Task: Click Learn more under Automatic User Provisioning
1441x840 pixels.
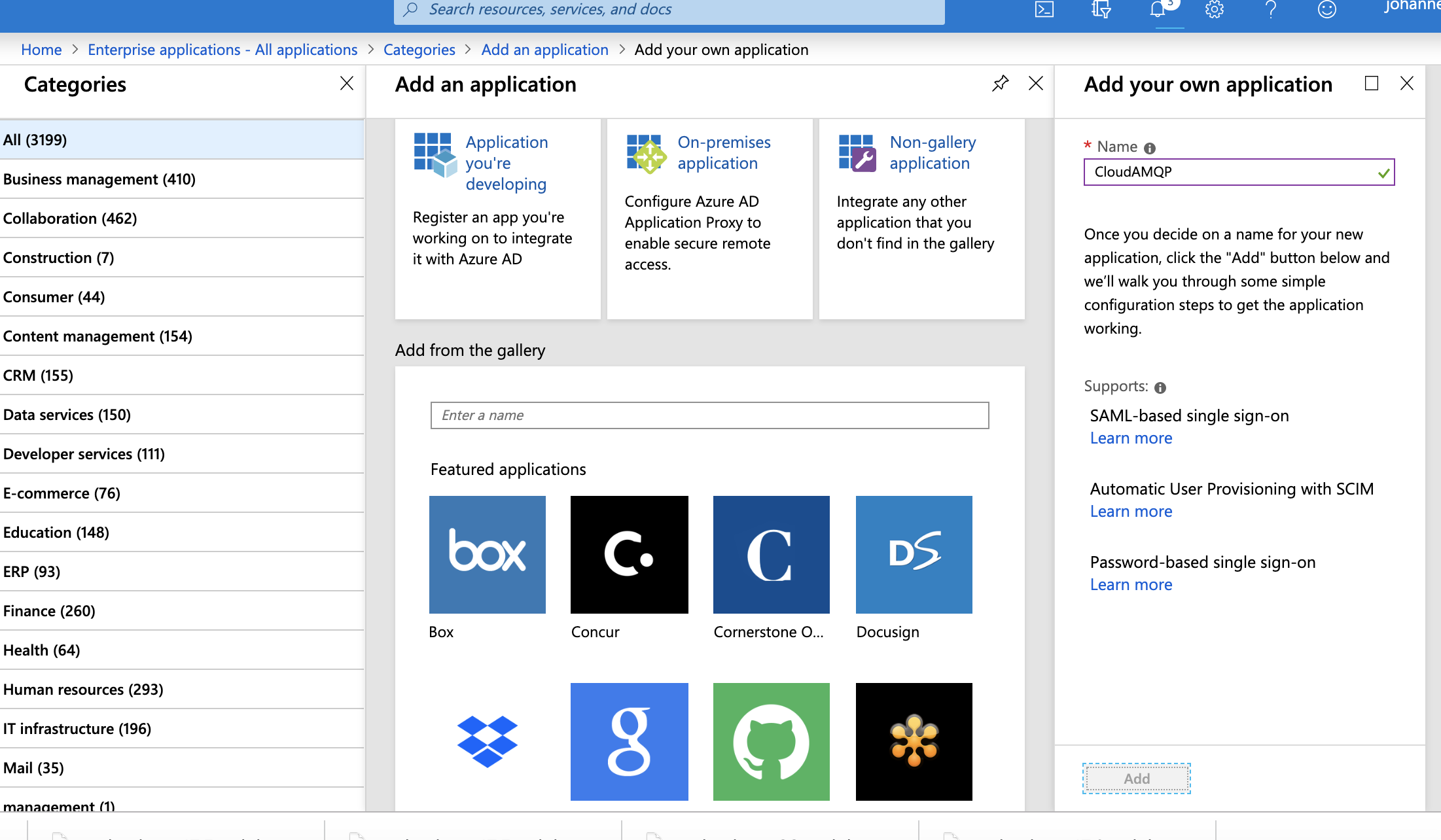Action: [x=1131, y=512]
